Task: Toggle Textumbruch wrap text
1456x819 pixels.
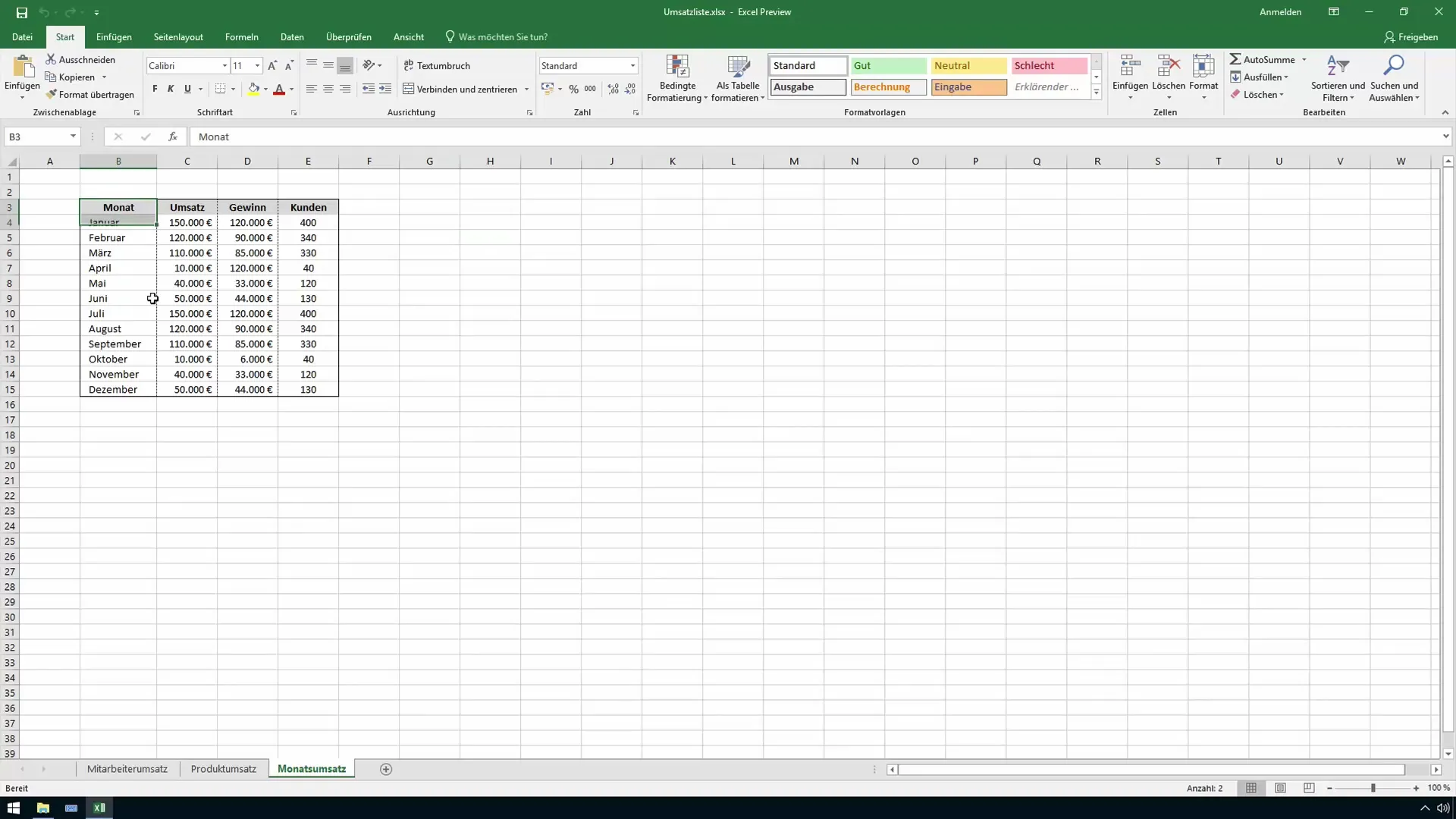Action: coord(438,65)
